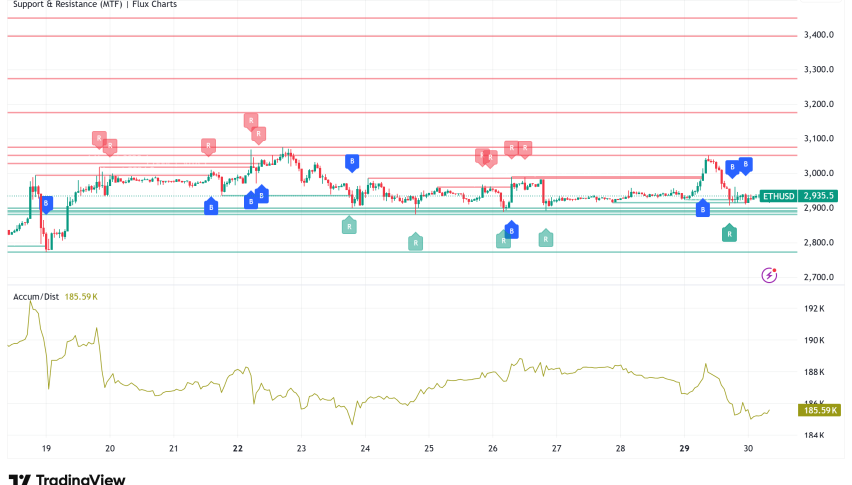Viewport: 852px width, 485px height.
Task: Select the leftmost red R marker
Action: click(99, 138)
